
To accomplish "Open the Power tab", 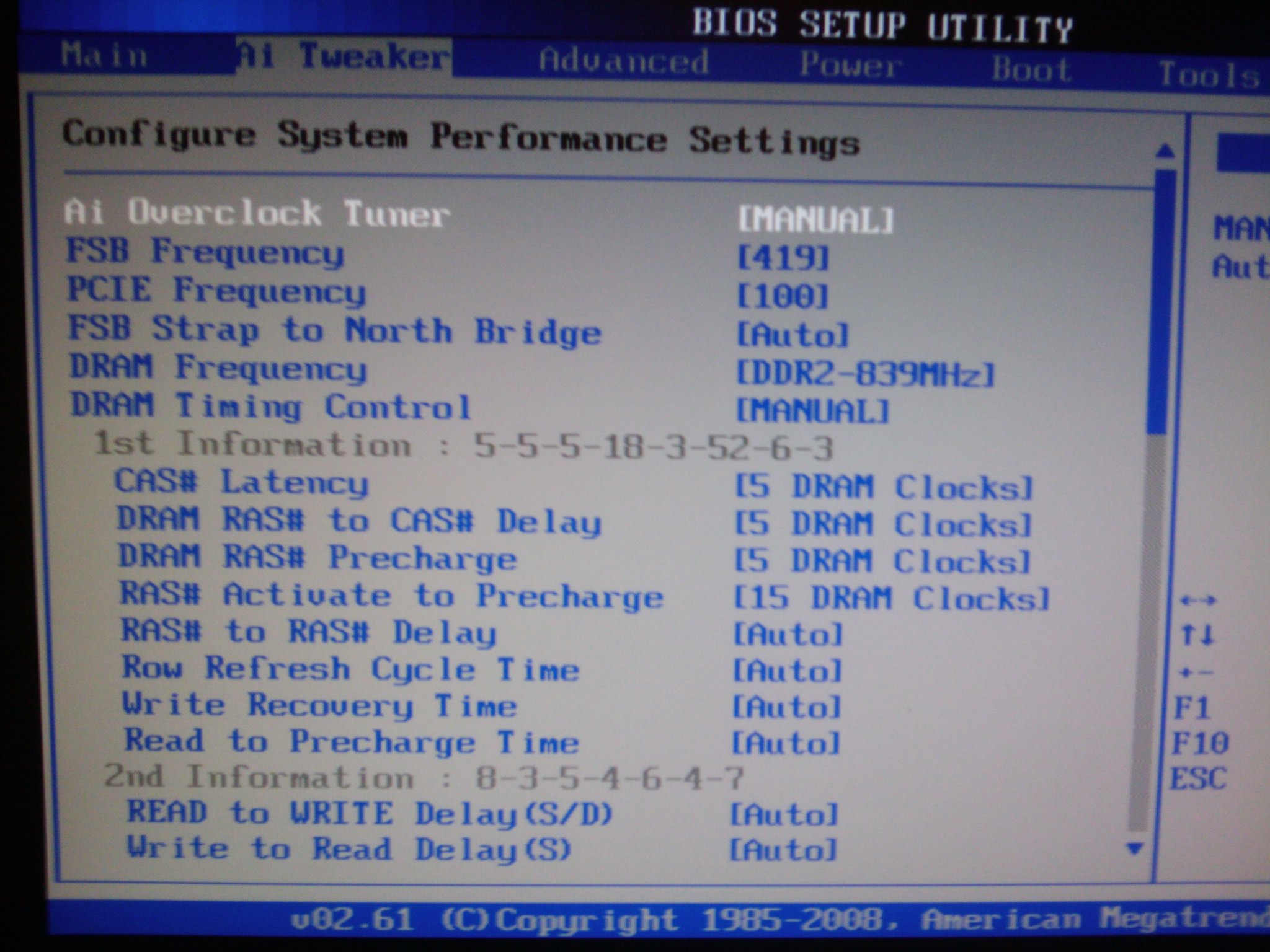I will pyautogui.click(x=850, y=64).
